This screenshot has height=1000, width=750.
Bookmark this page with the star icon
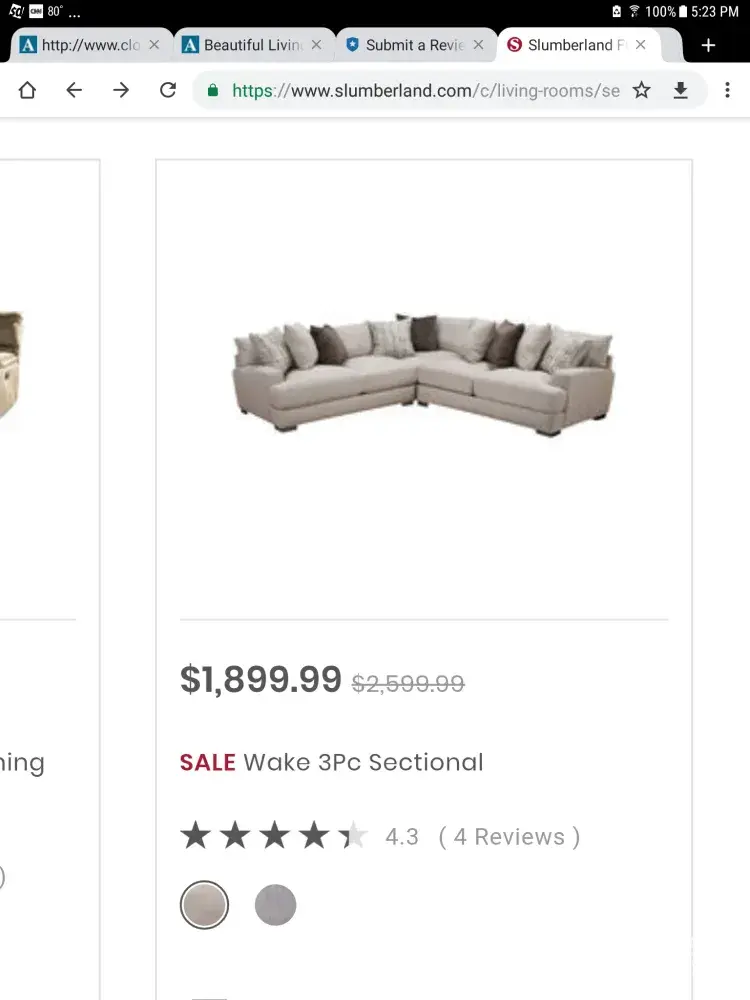[642, 91]
